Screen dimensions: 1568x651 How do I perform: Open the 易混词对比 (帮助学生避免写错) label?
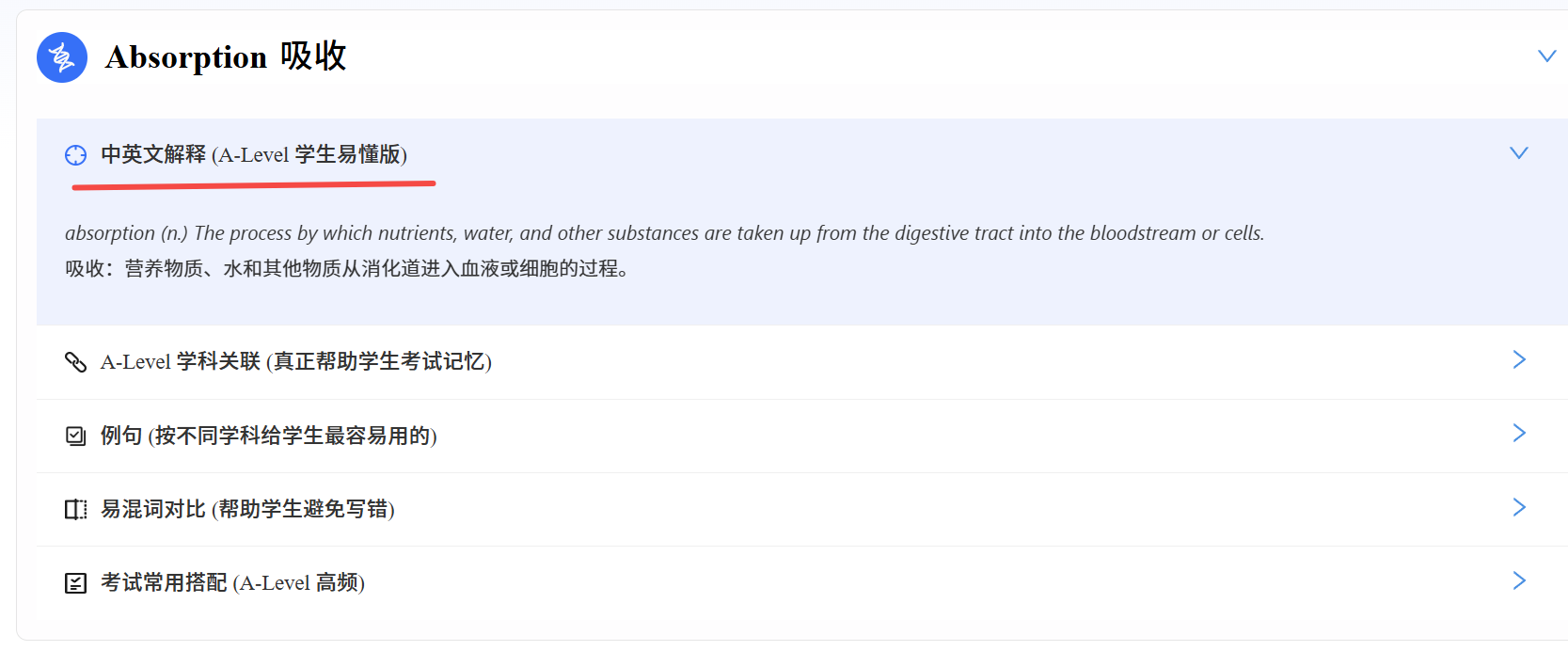point(247,509)
